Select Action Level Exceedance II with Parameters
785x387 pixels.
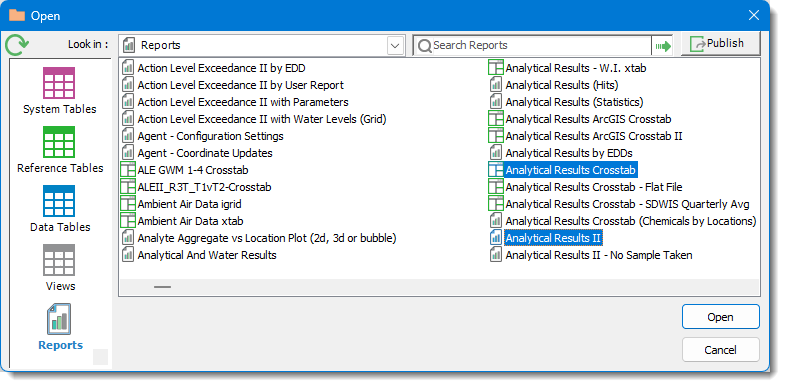(243, 102)
